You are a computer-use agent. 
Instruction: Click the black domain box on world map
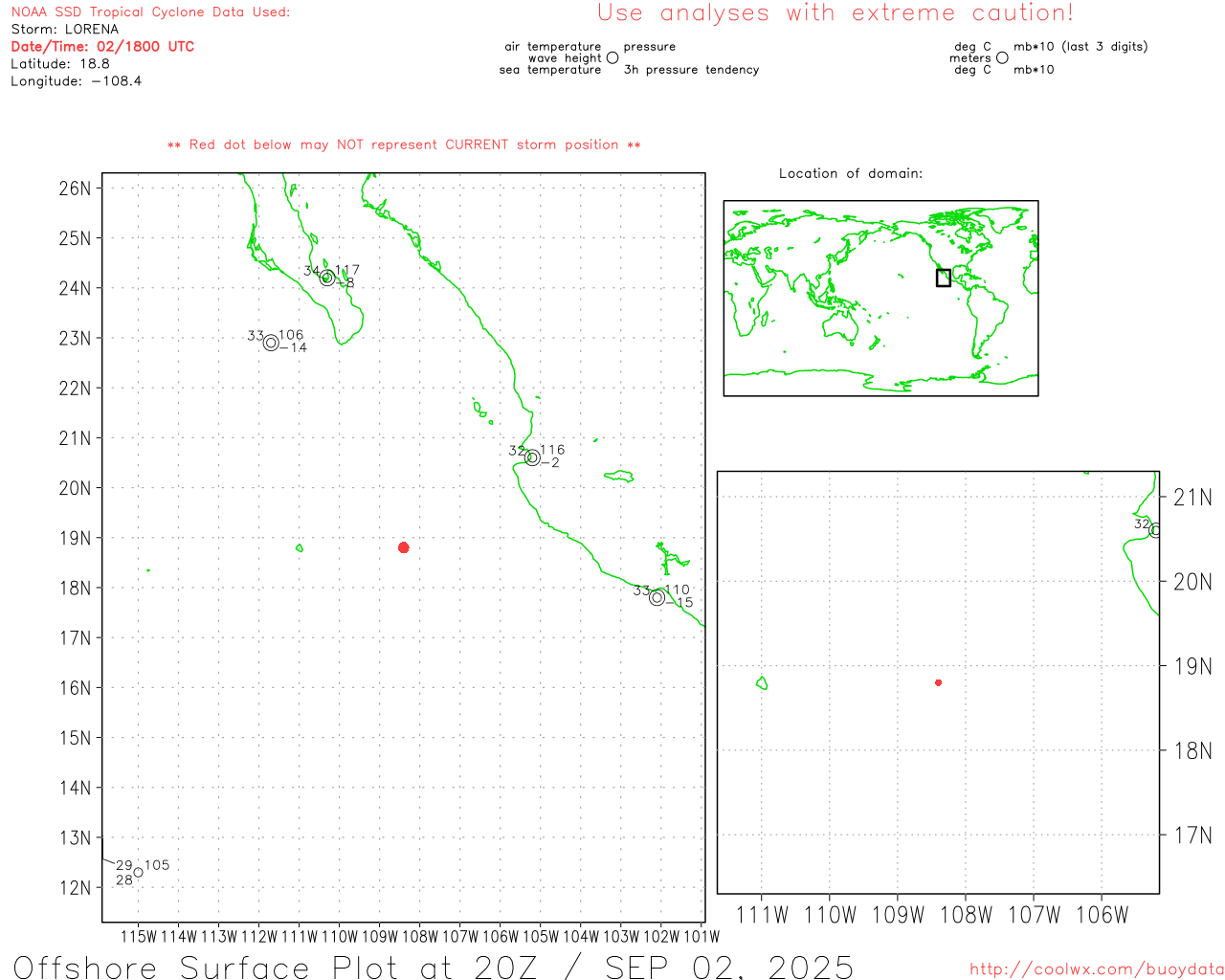(x=943, y=278)
